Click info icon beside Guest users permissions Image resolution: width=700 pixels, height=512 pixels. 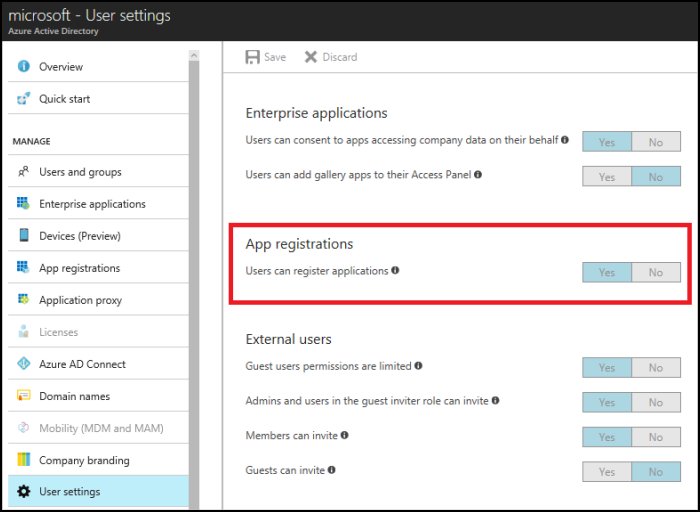[x=418, y=366]
